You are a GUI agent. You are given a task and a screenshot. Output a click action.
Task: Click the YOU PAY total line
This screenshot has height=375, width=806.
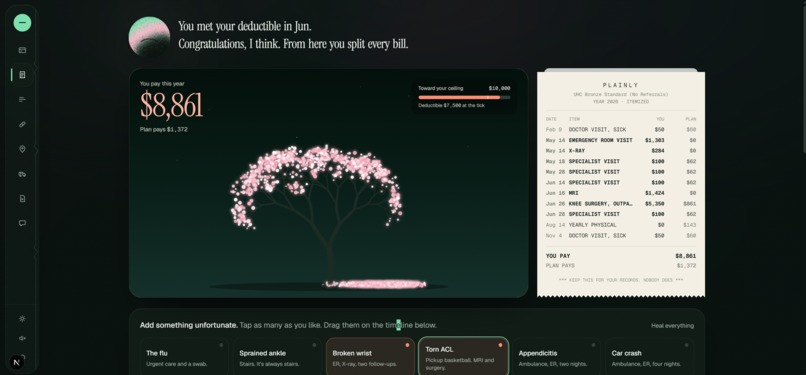620,256
